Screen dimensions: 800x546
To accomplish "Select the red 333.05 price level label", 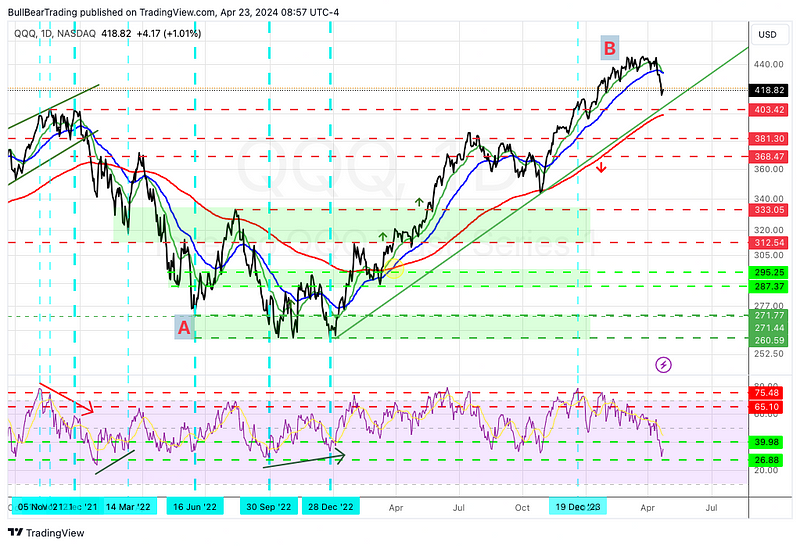I will tap(769, 210).
